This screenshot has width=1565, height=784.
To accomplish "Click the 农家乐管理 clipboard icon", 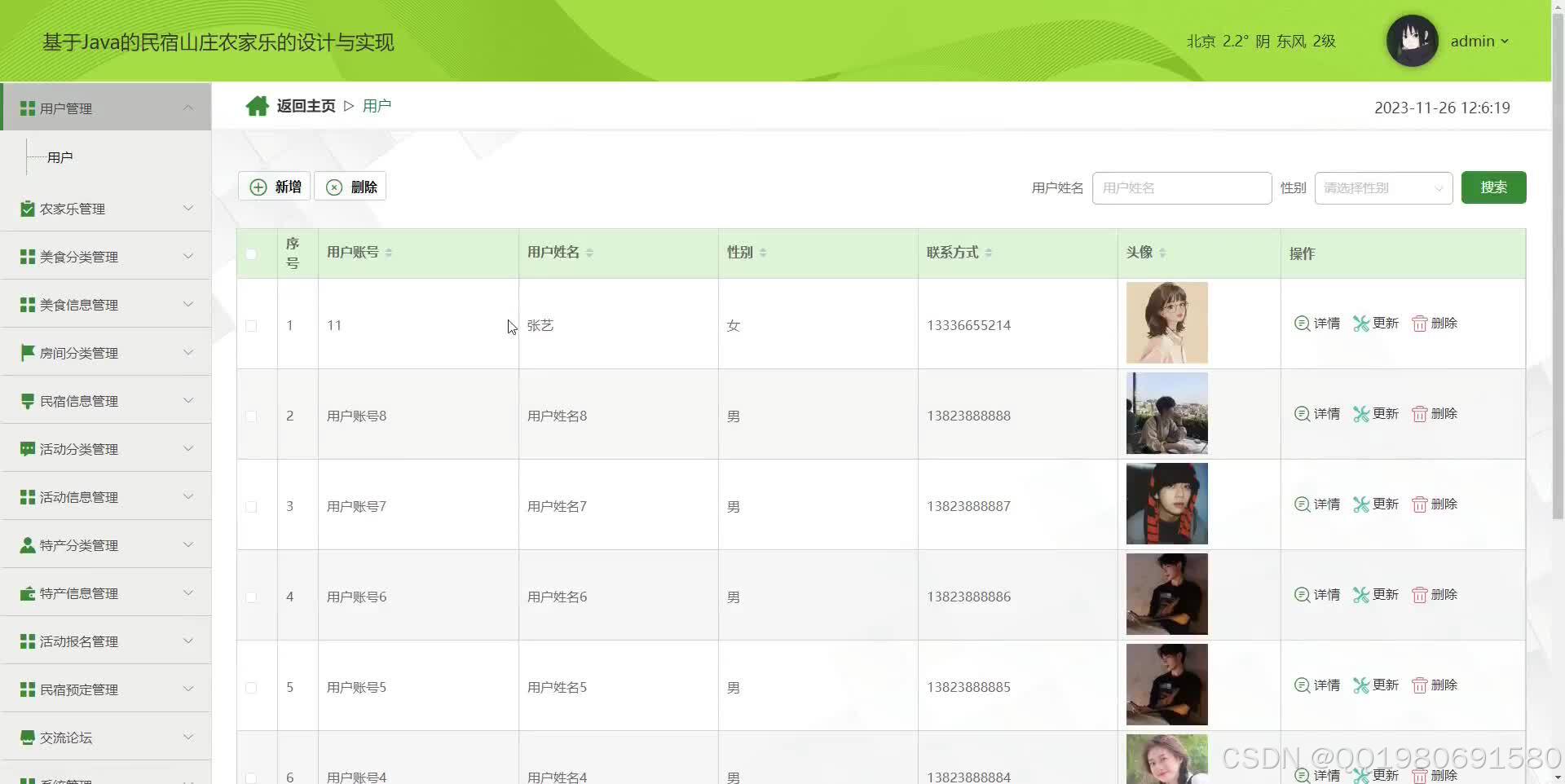I will [28, 209].
